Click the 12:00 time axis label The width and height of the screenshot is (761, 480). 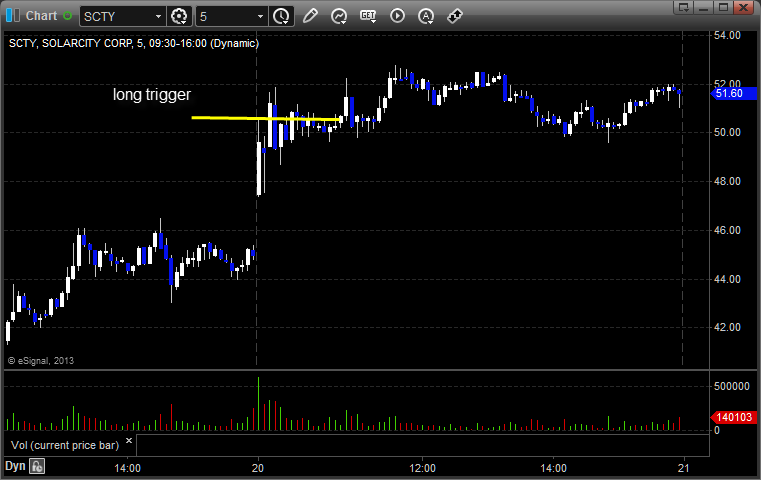tap(422, 468)
